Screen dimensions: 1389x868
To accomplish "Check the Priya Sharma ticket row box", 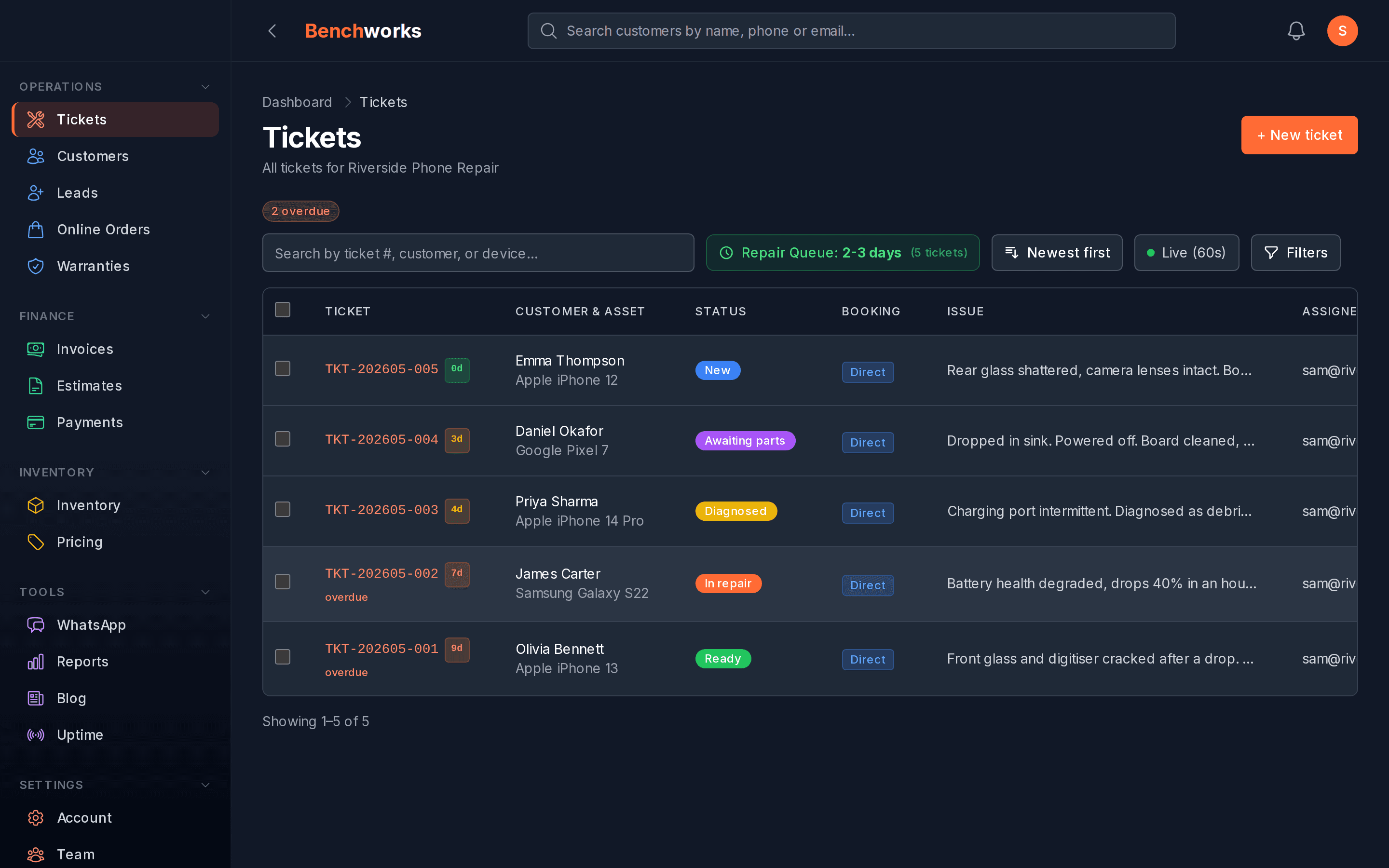I will tap(283, 510).
